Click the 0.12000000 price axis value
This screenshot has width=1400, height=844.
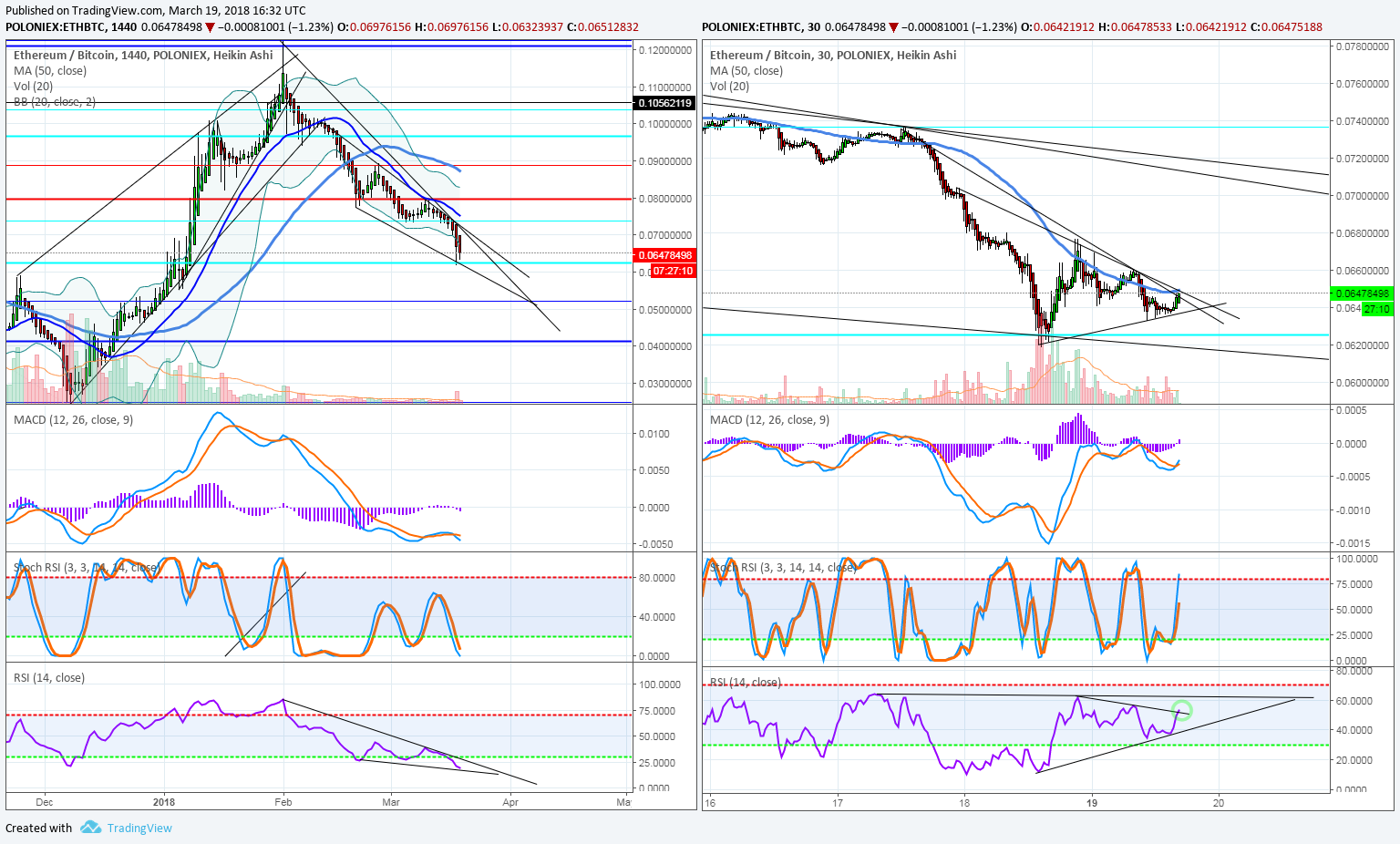664,49
